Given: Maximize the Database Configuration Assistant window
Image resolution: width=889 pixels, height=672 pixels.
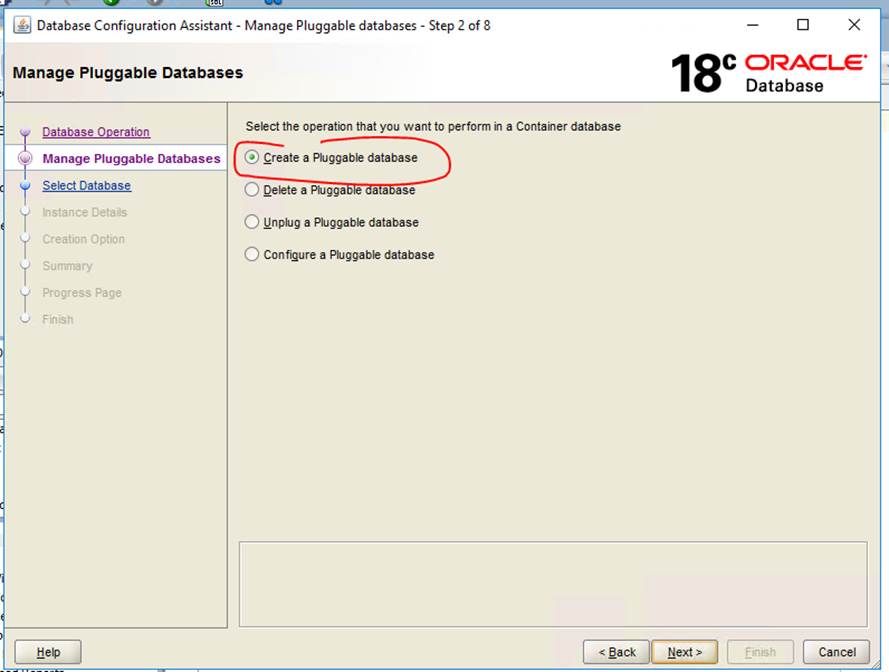Looking at the screenshot, I should pos(803,25).
